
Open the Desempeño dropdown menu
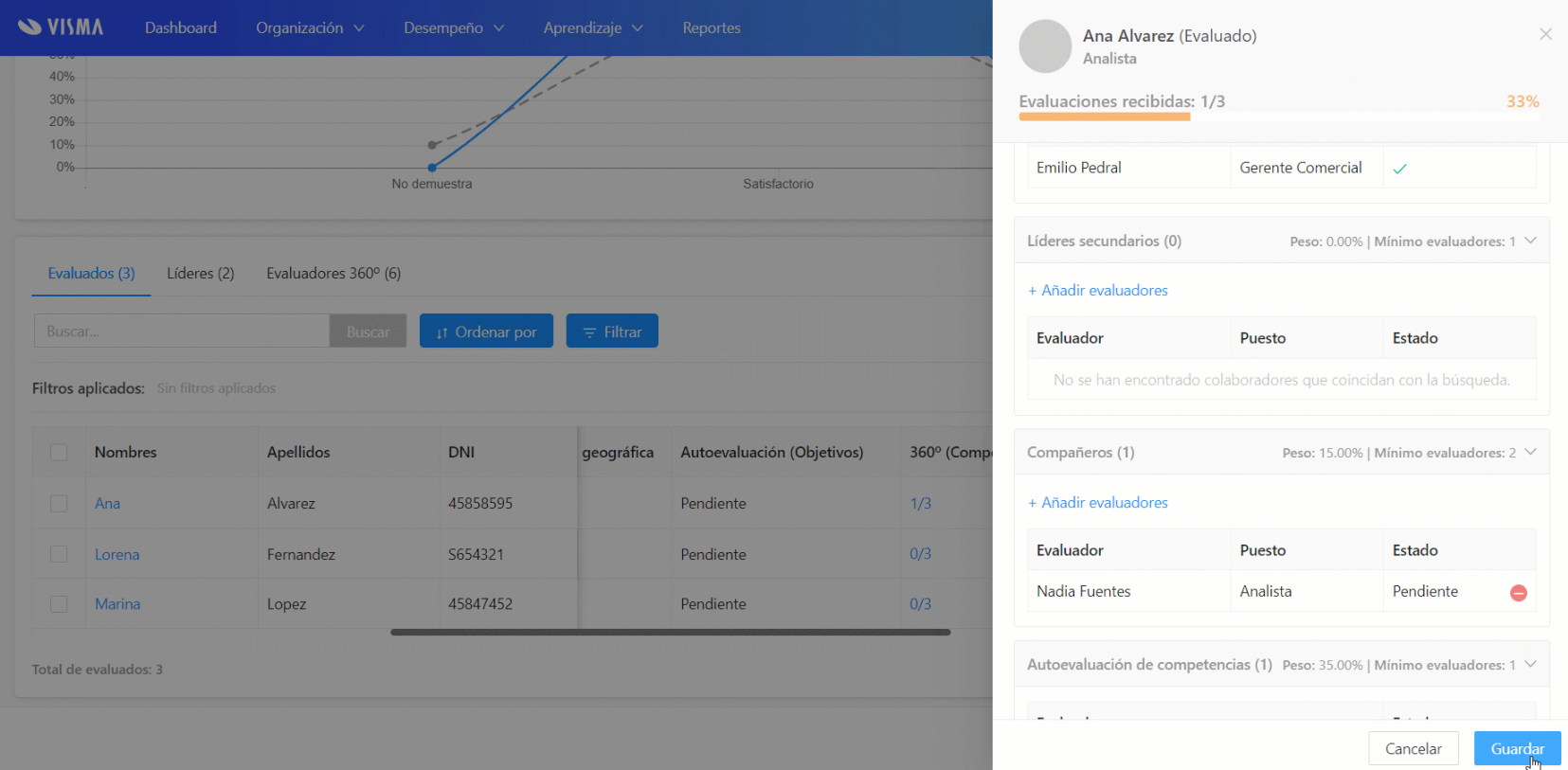pyautogui.click(x=454, y=28)
